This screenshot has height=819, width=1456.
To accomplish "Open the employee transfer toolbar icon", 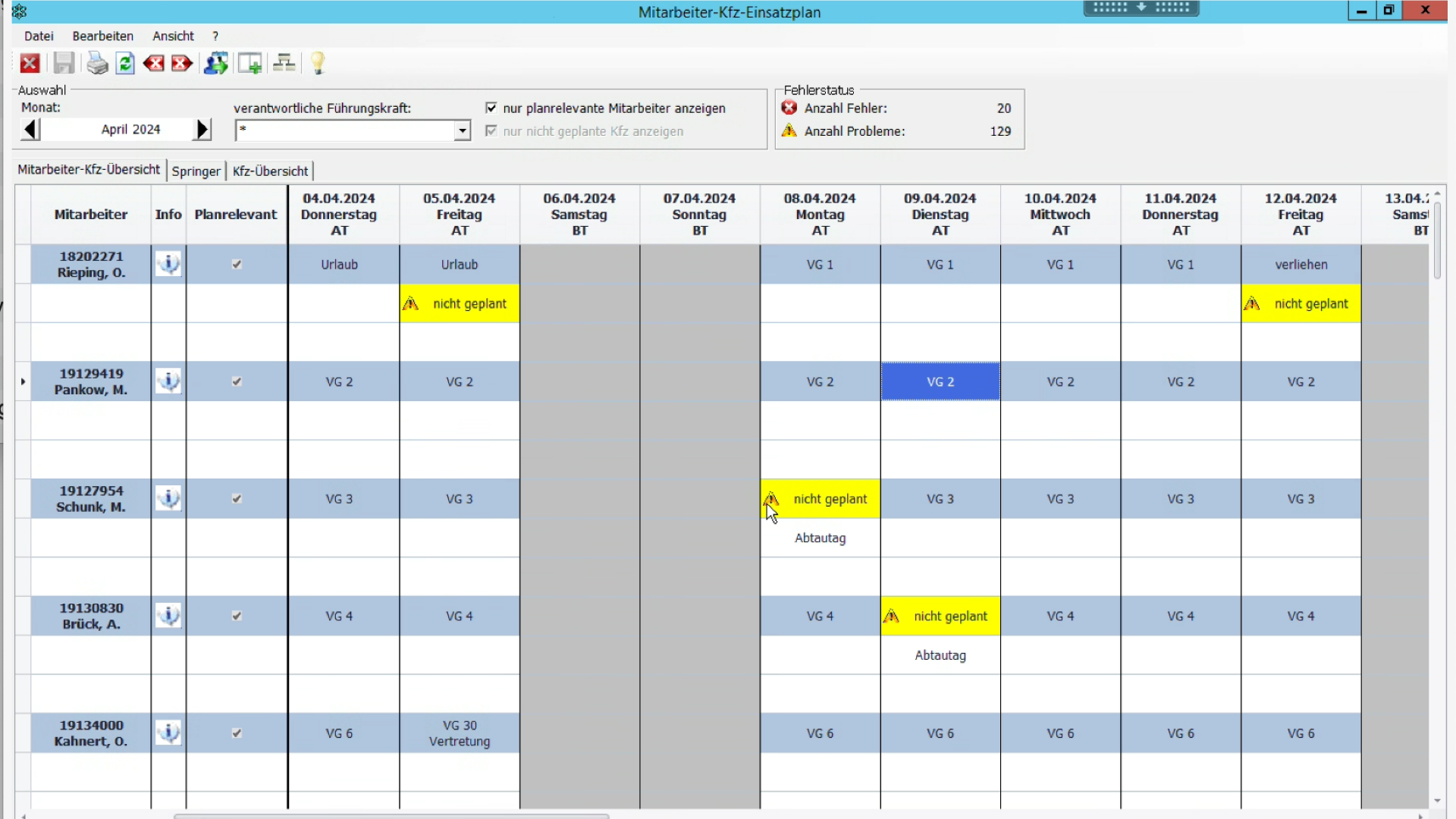I will [216, 63].
